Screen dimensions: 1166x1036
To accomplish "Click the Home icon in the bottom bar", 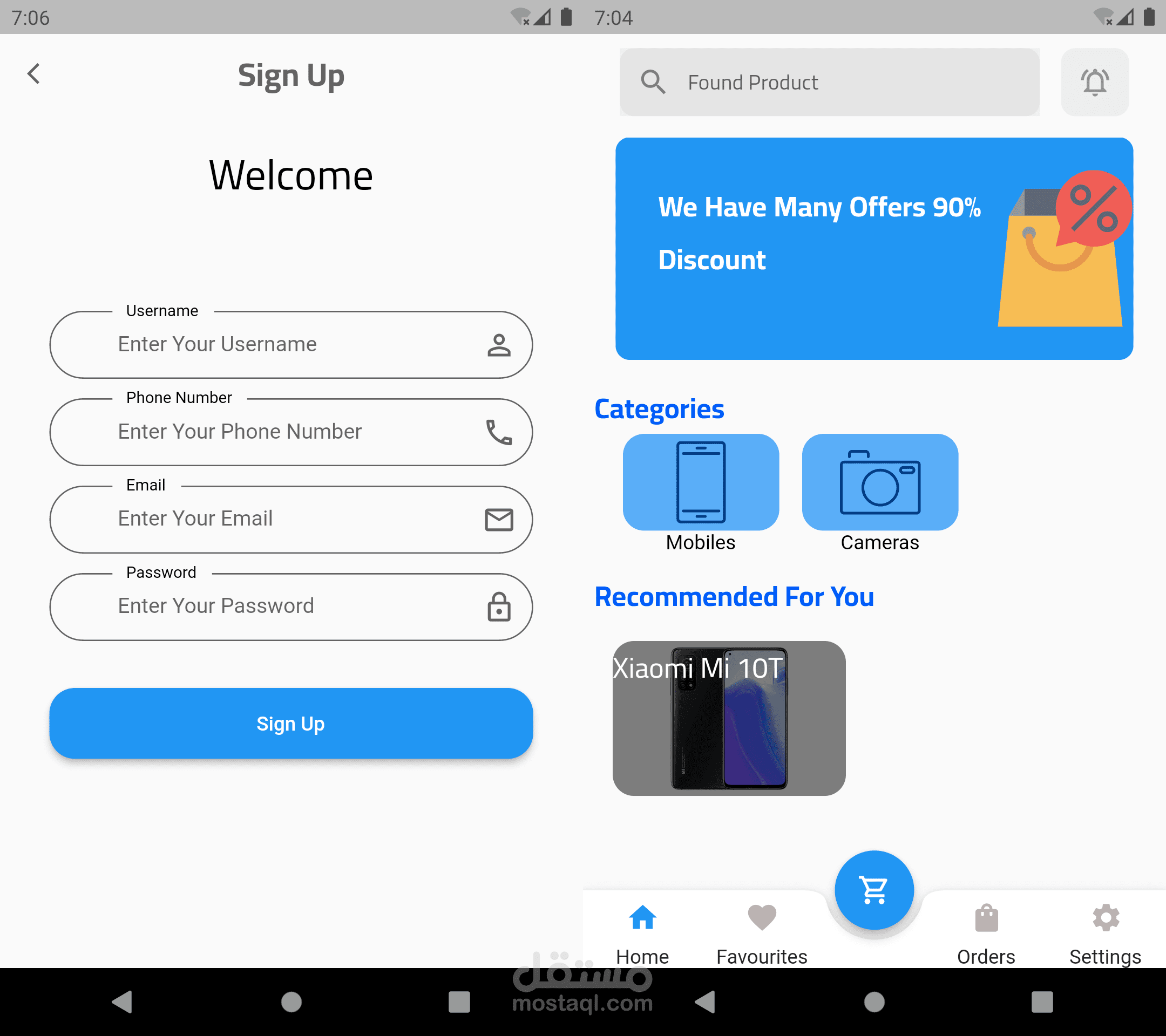I will [x=642, y=917].
